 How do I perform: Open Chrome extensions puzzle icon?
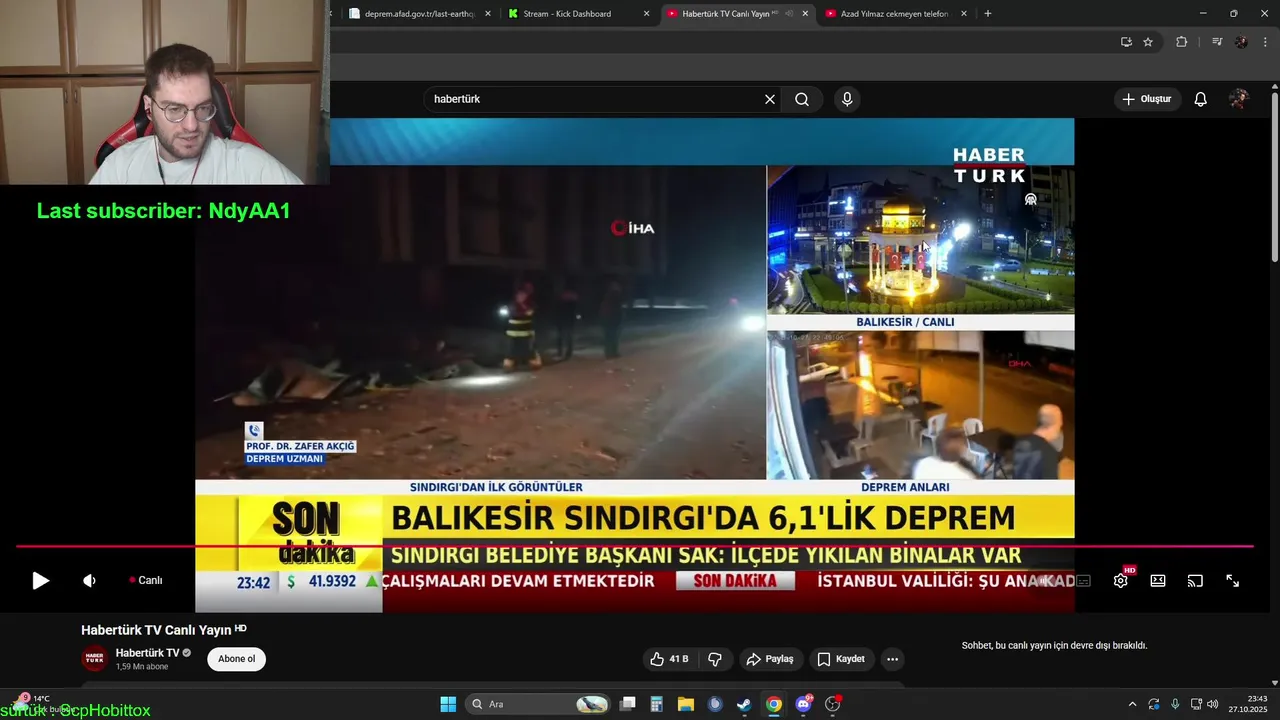[1182, 42]
